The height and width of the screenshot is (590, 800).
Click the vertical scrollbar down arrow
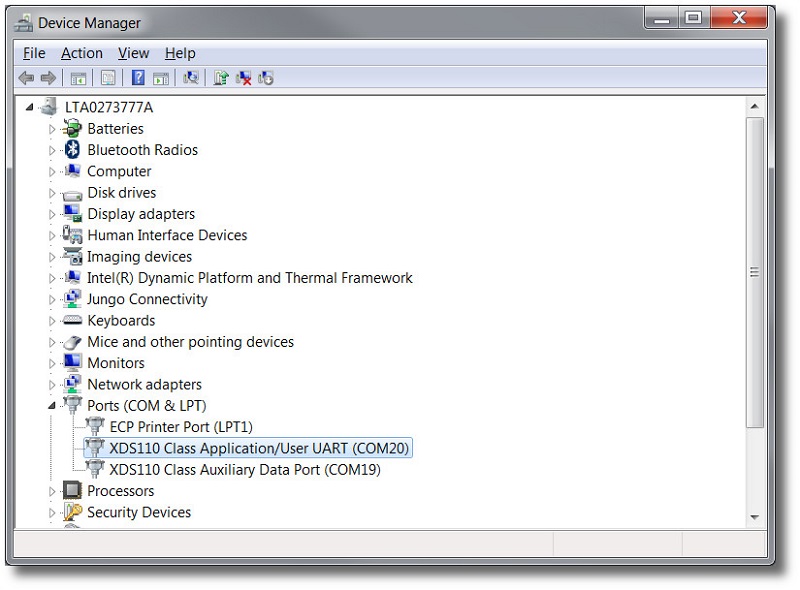tap(755, 516)
